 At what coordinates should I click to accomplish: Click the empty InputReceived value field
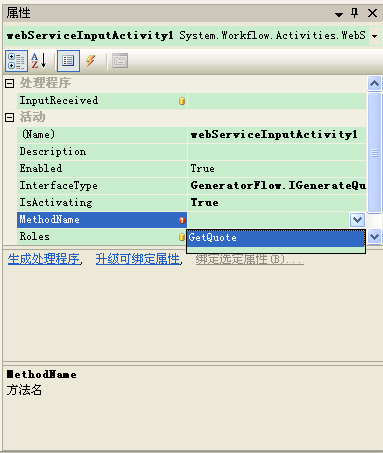pos(277,101)
